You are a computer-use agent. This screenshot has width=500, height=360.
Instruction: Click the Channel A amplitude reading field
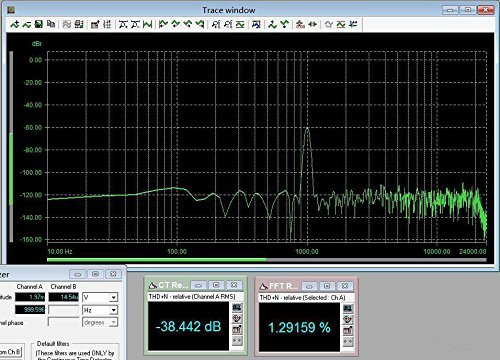coord(30,297)
